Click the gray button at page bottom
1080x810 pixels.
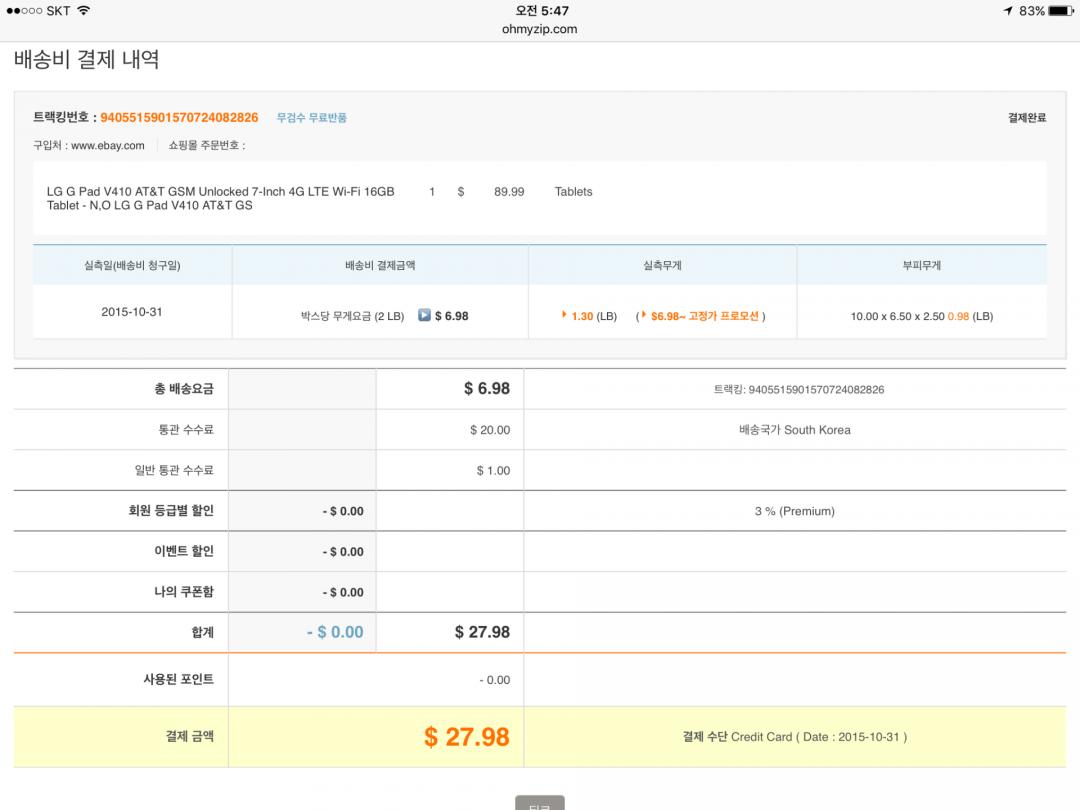(539, 803)
